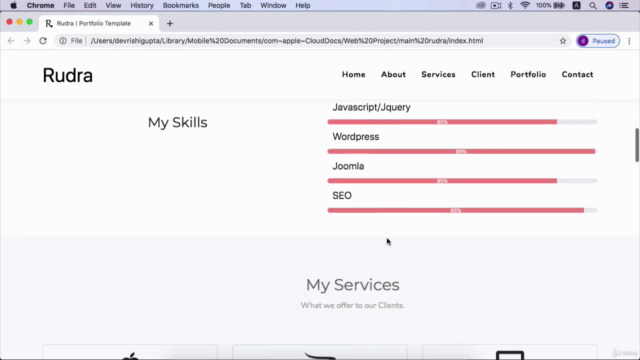Open the Tab menu

coord(245,5)
